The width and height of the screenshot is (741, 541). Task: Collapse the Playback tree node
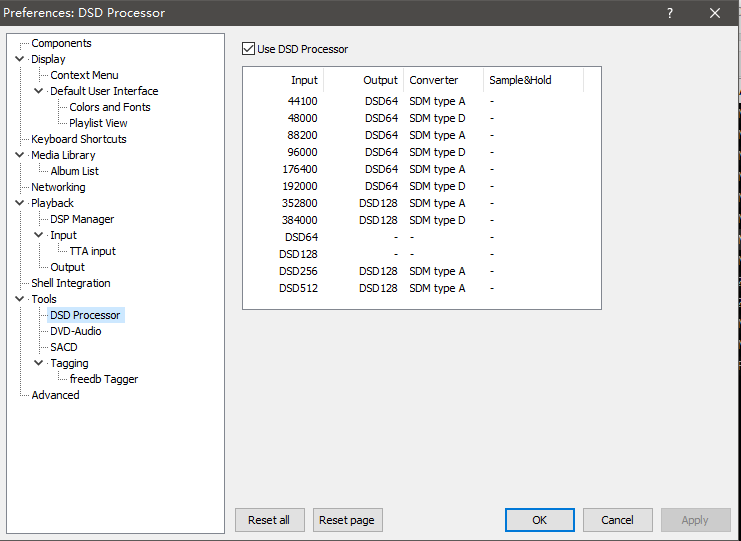[20, 203]
